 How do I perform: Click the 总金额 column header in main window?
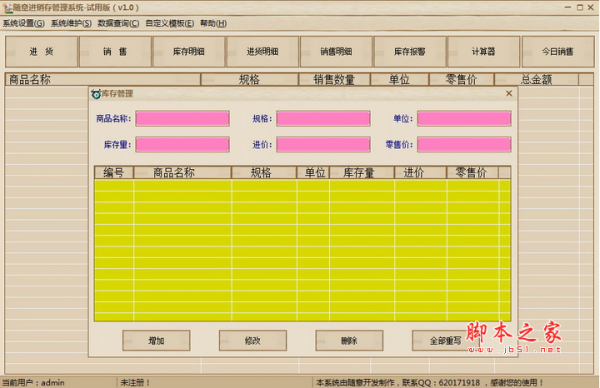[536, 80]
